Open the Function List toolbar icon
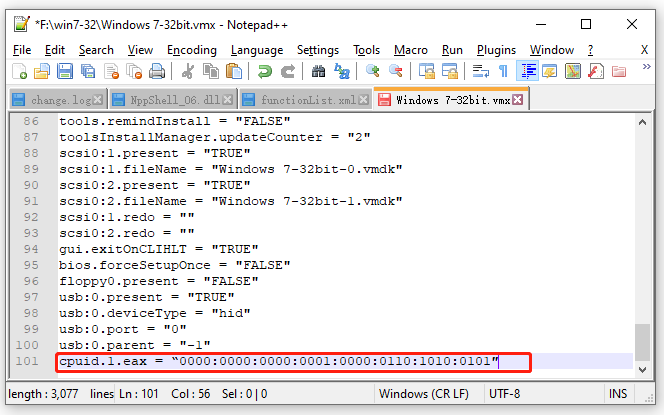 tap(596, 71)
